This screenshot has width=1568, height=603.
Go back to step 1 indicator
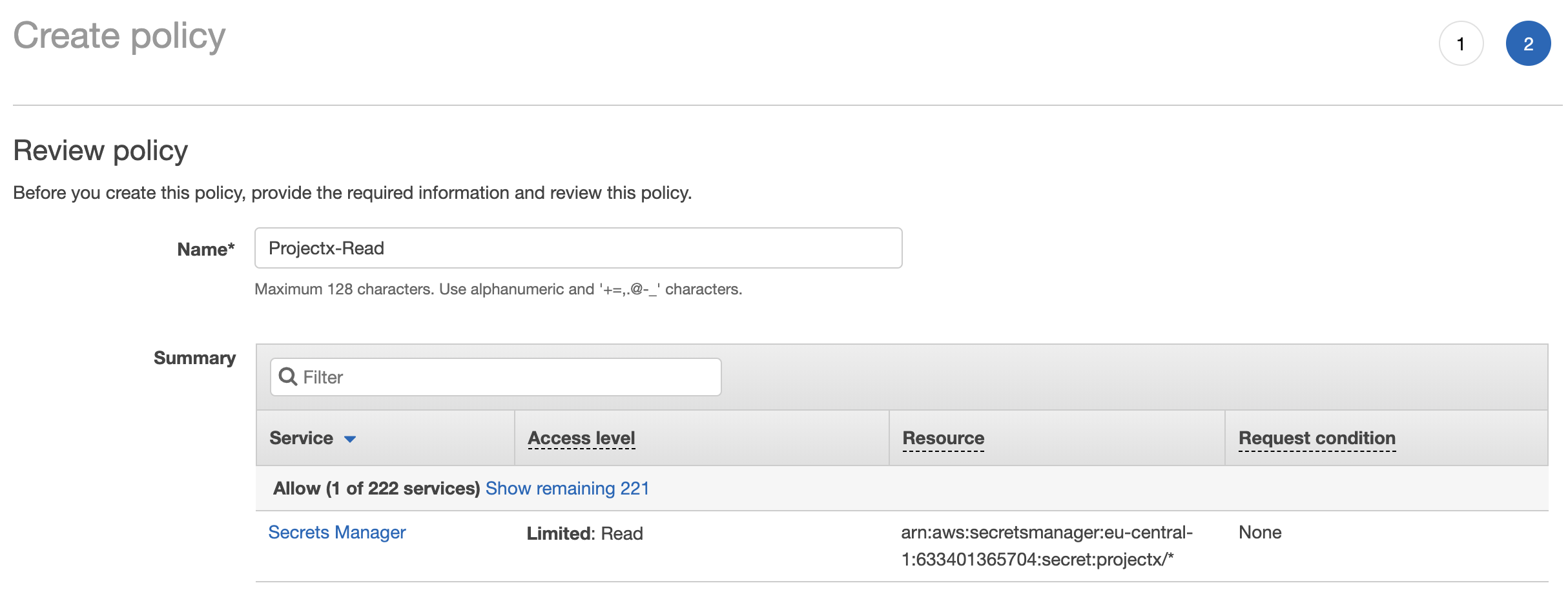click(1461, 43)
